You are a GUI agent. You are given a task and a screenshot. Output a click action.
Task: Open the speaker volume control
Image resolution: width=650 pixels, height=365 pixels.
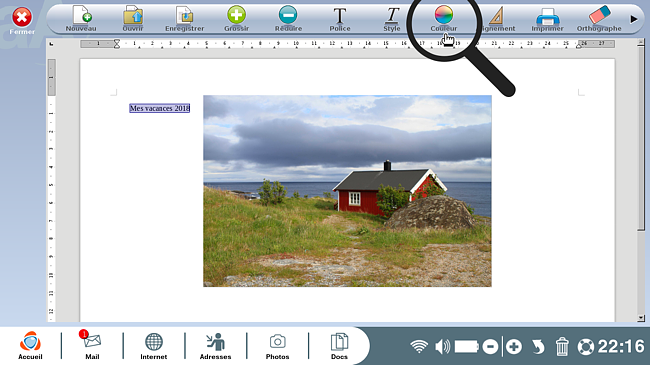[x=443, y=346]
